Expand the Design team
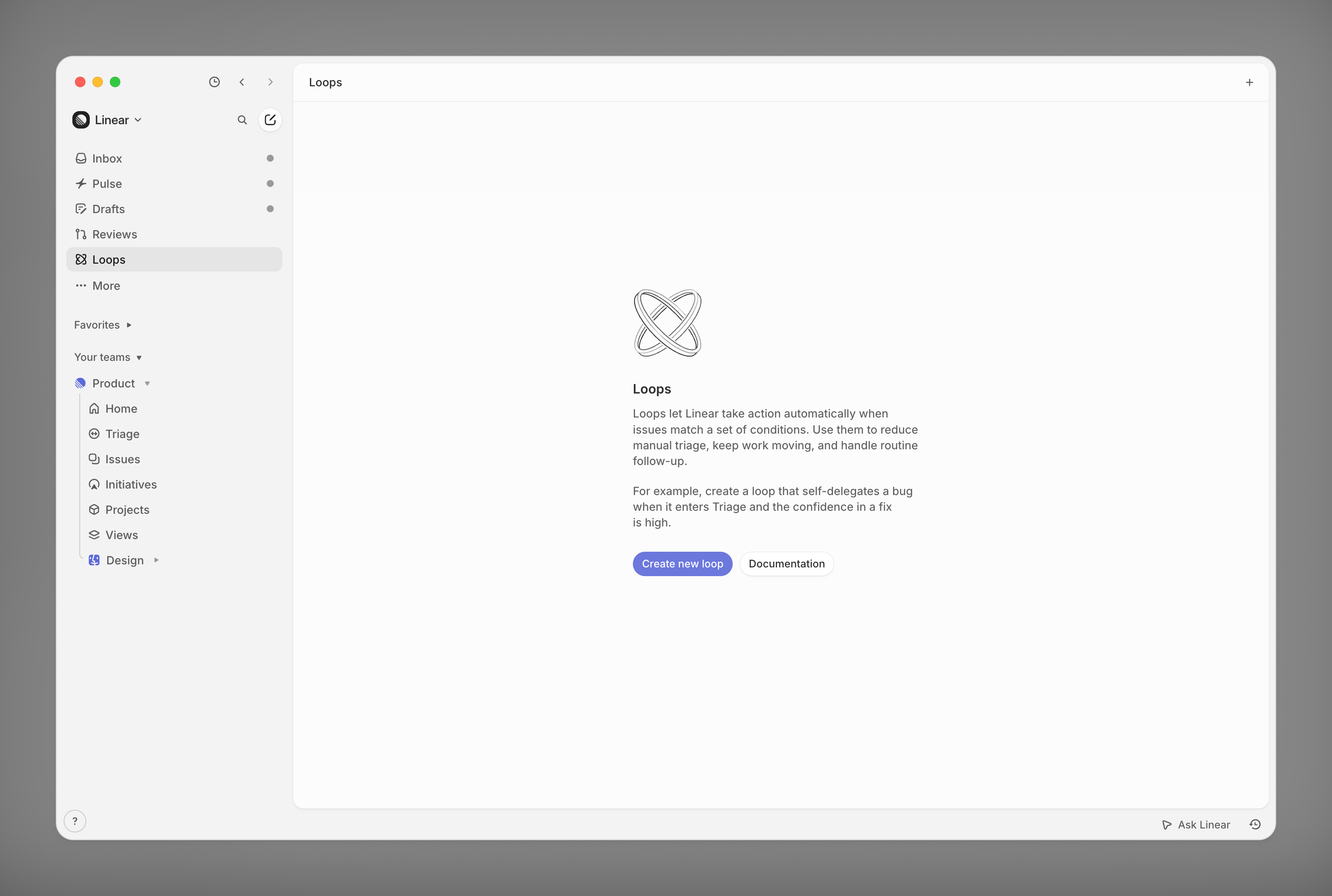This screenshot has width=1332, height=896. (156, 560)
